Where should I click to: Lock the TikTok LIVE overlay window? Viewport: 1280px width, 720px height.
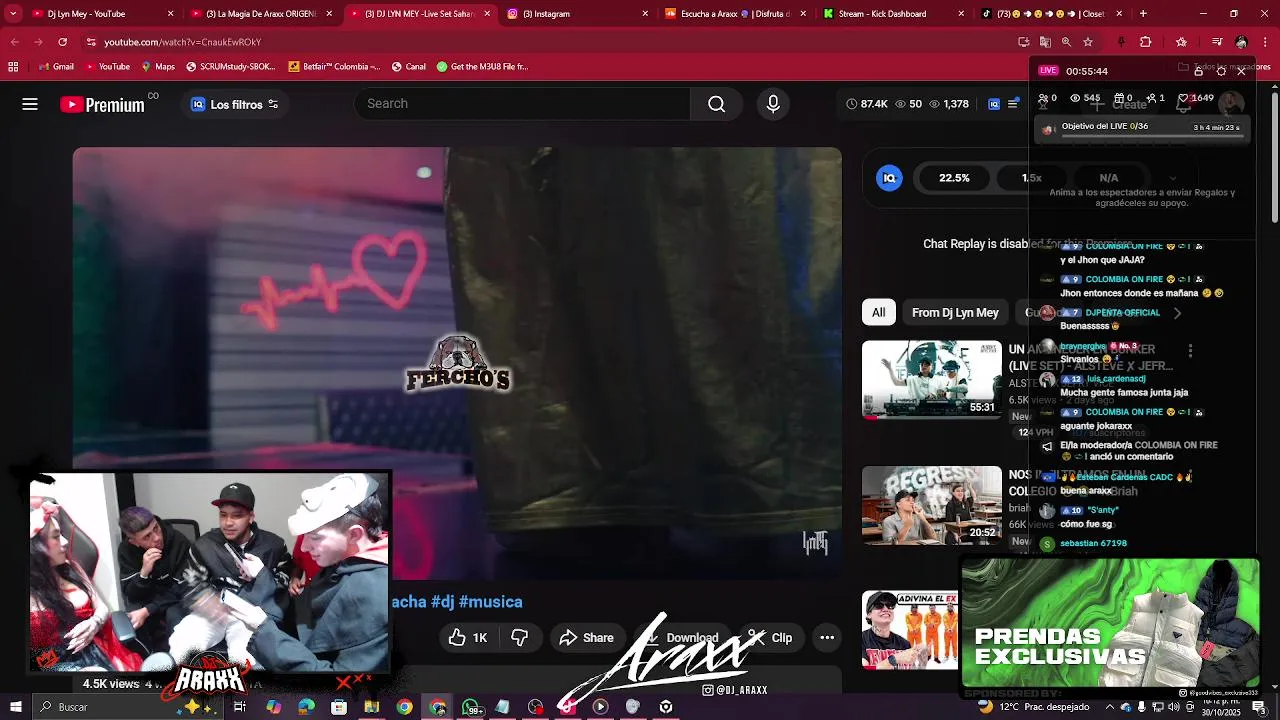click(x=1198, y=71)
